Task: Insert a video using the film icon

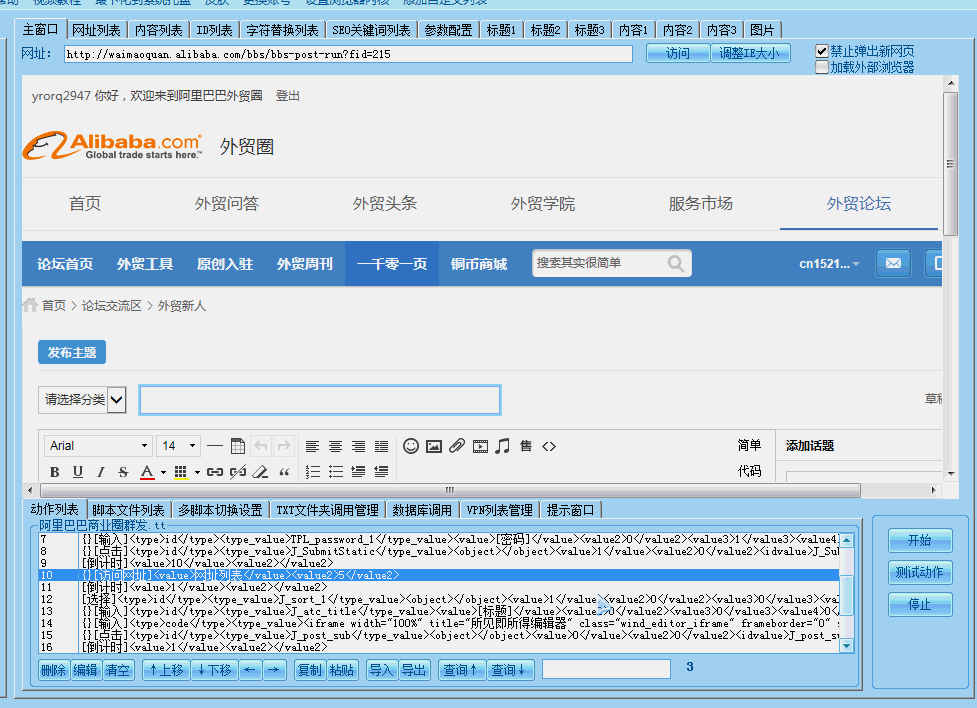Action: pos(480,446)
